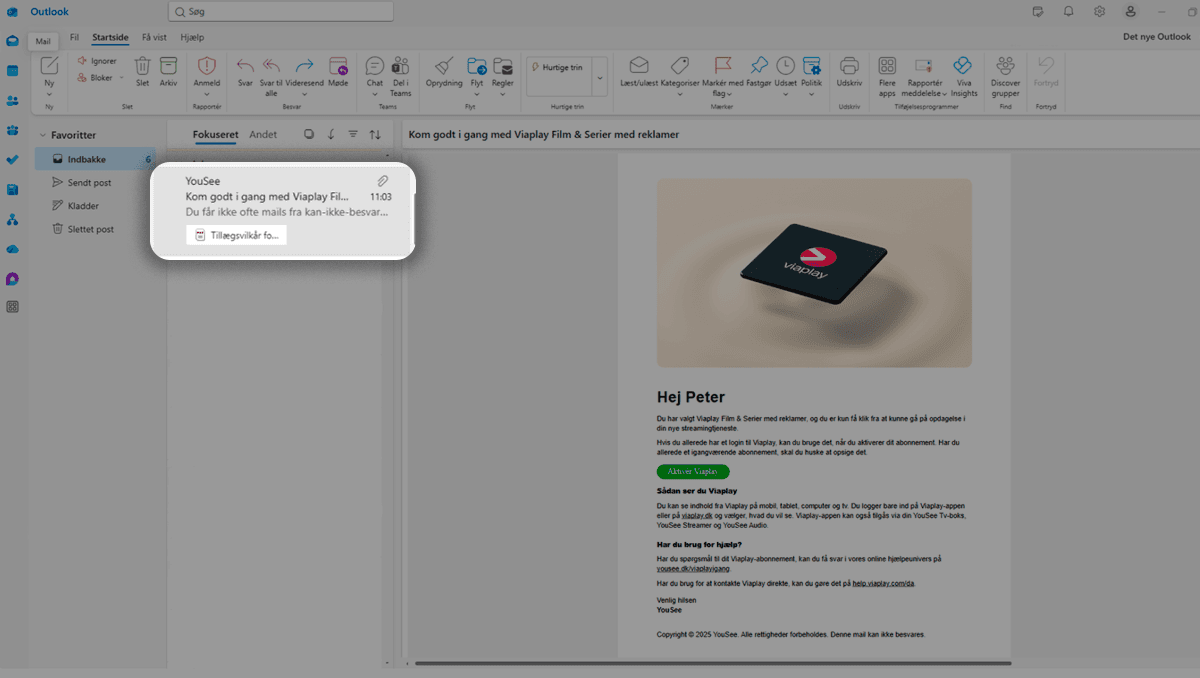Viewport: 1200px width, 678px height.
Task: Click the Fortryd undo icon
Action: (1046, 66)
